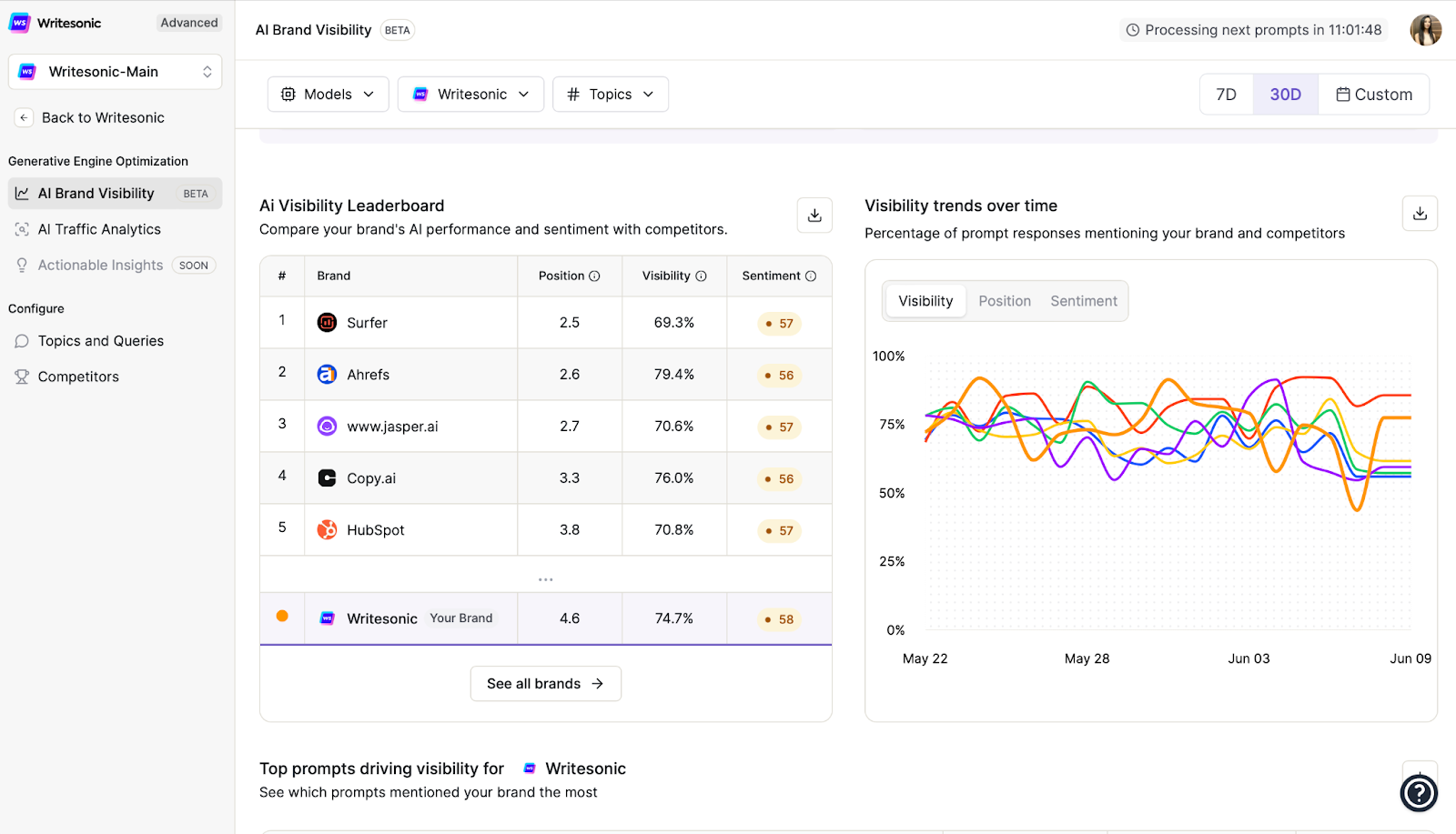Switch chart to Position tab
1456x834 pixels.
pos(1005,301)
